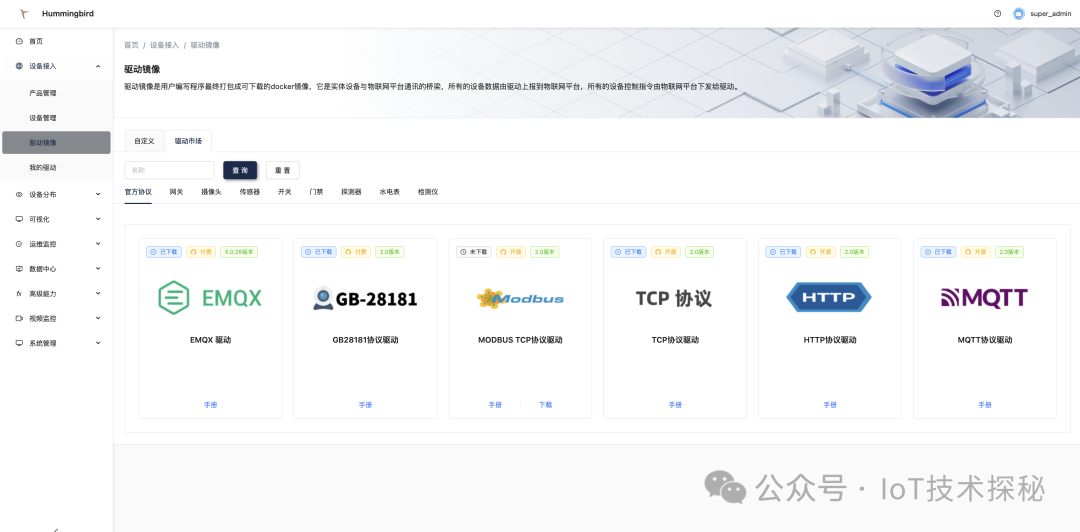Expand the 高级能力 menu chevron
The image size is (1080, 532).
[98, 294]
